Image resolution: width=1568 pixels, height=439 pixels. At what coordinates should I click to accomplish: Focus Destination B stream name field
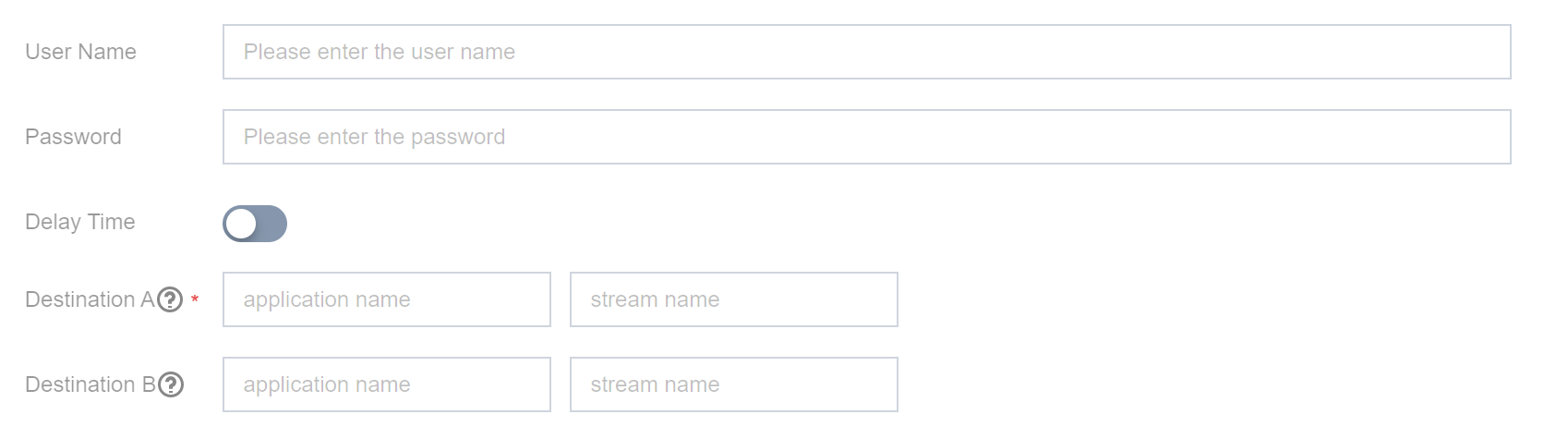[733, 384]
